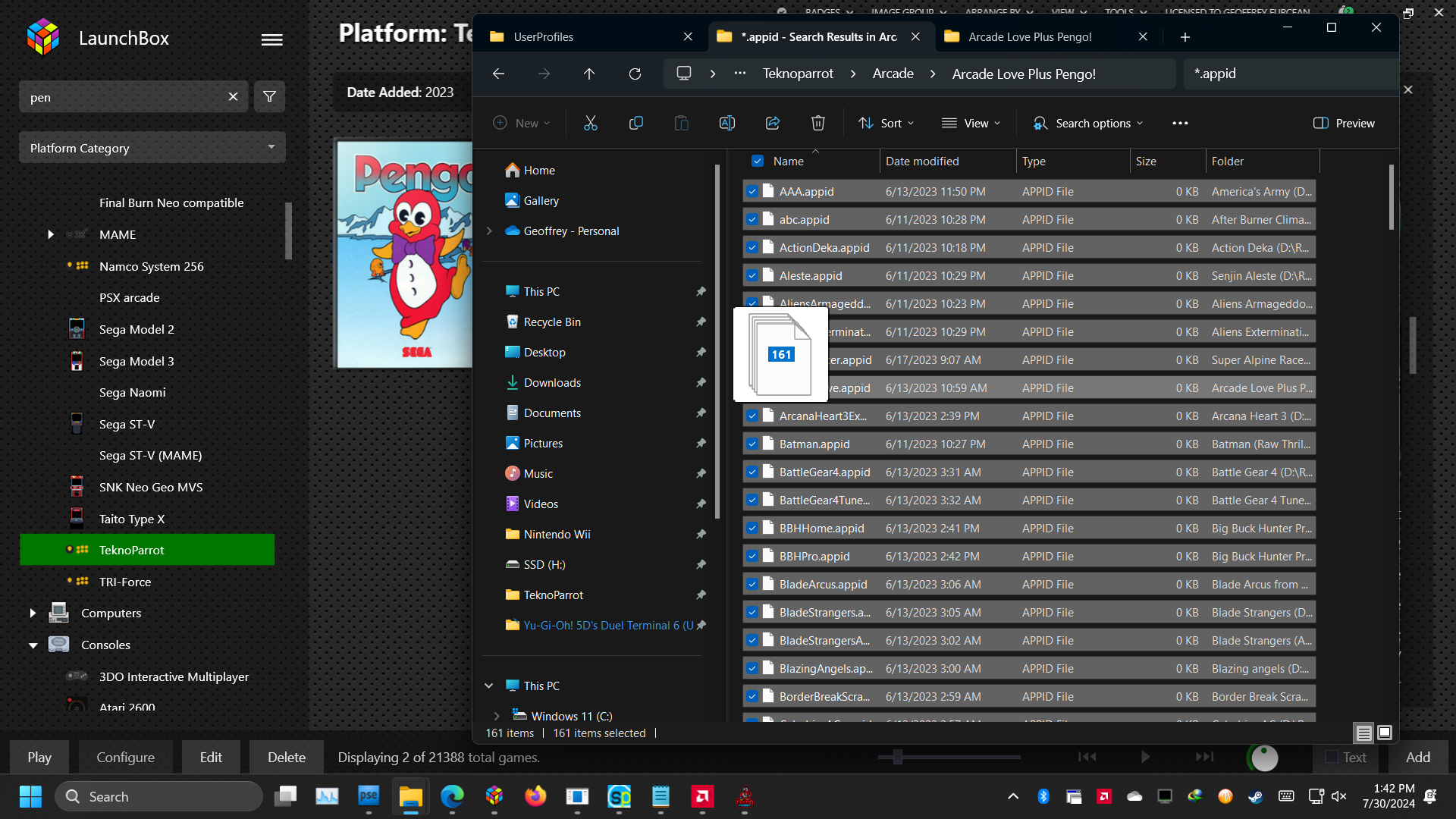Clear the 'pen' search text in LaunchBox

233,97
